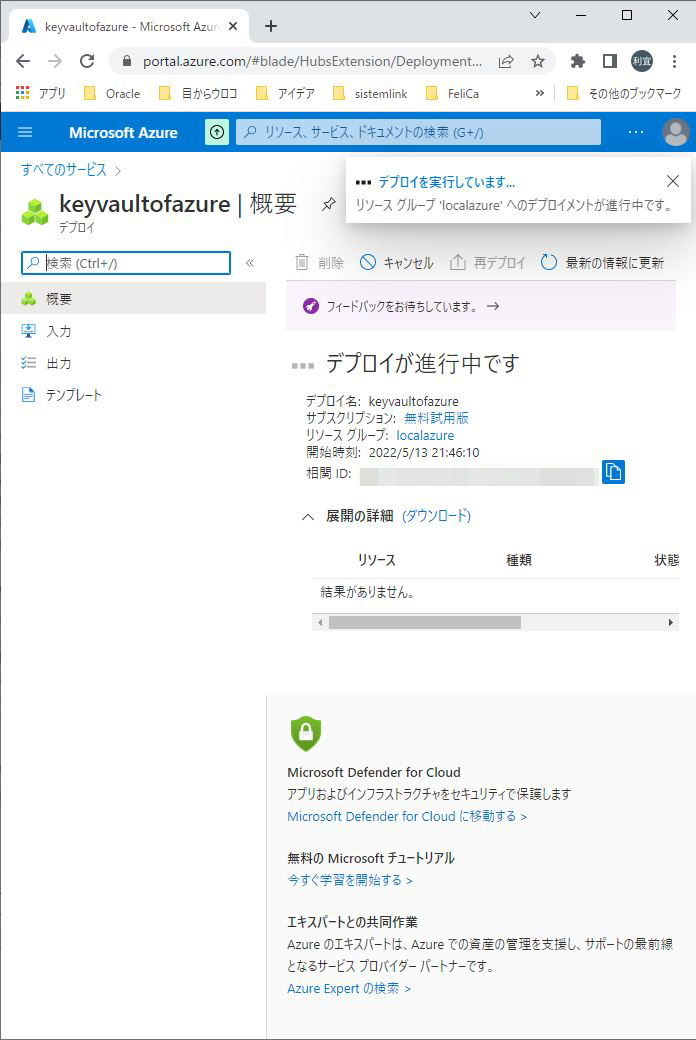Open the アプリ bookmarks shortcut
The width and height of the screenshot is (696, 1040).
(40, 94)
